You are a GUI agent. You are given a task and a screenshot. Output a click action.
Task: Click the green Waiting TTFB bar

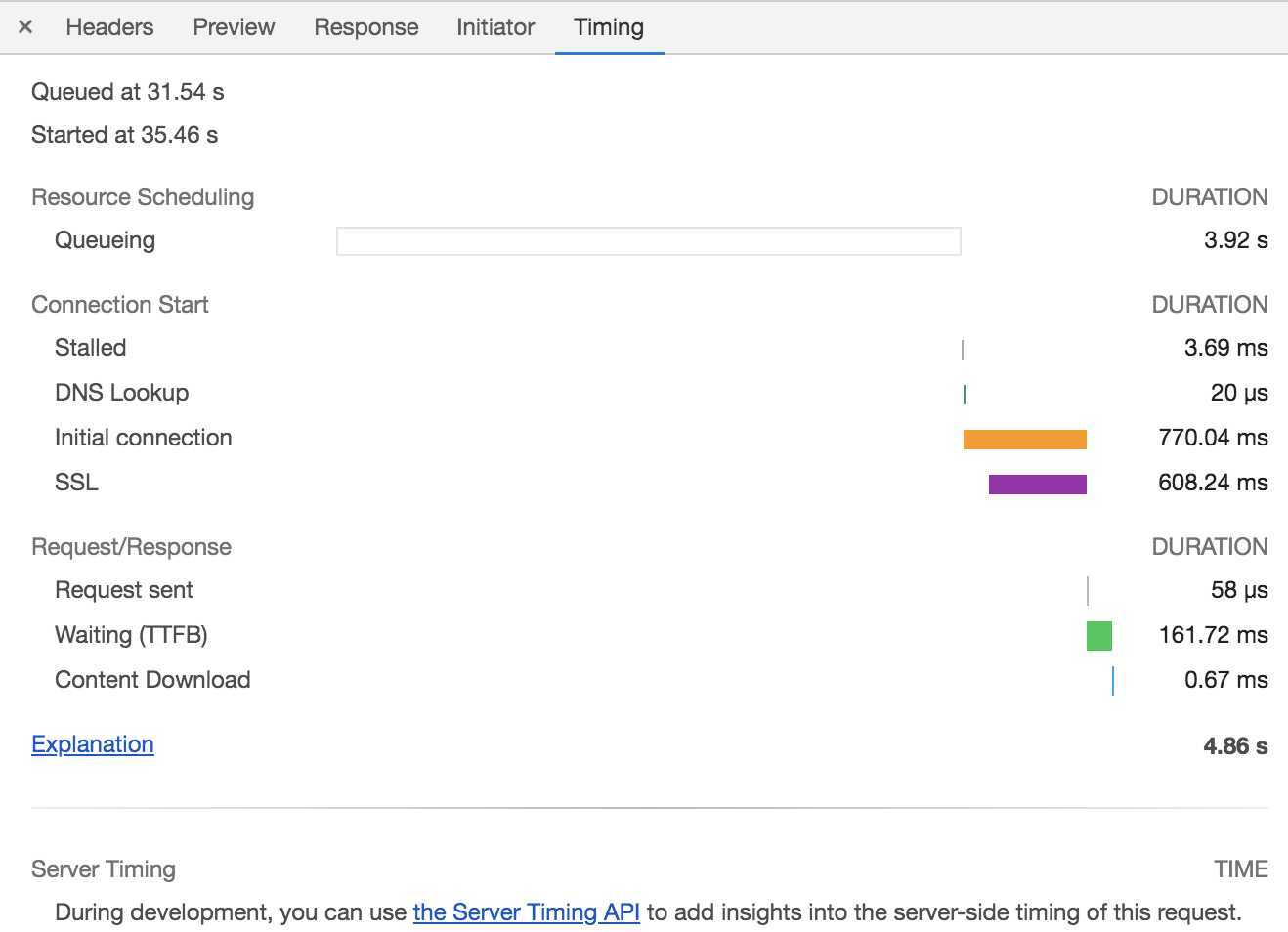(x=1099, y=636)
